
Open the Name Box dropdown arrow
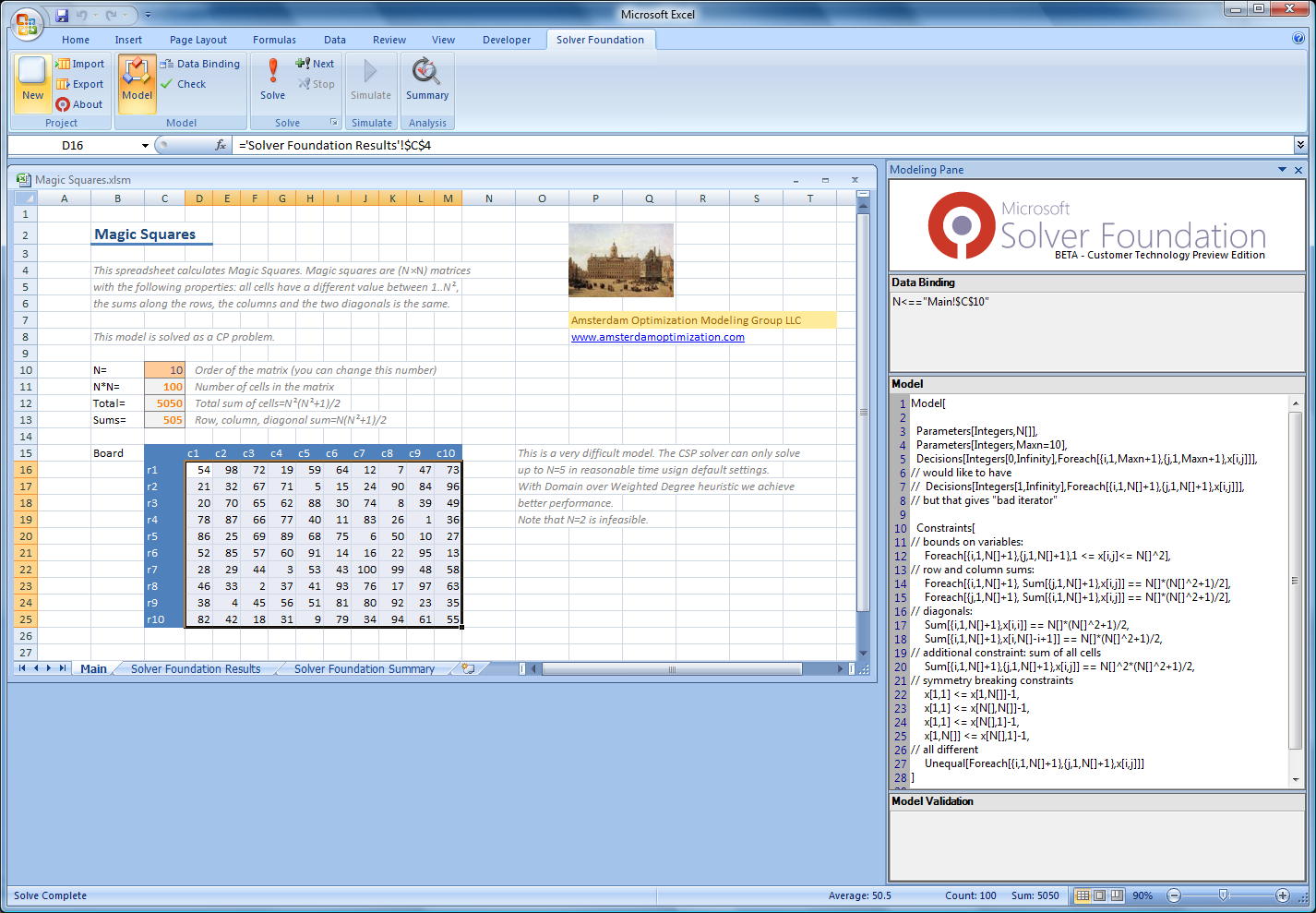coord(145,146)
